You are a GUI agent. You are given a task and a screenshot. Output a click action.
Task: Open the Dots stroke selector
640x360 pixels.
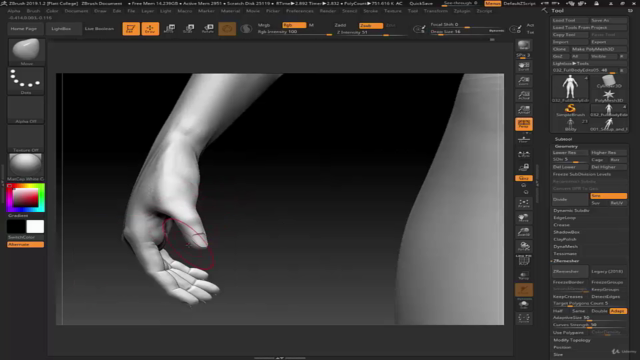(26, 81)
